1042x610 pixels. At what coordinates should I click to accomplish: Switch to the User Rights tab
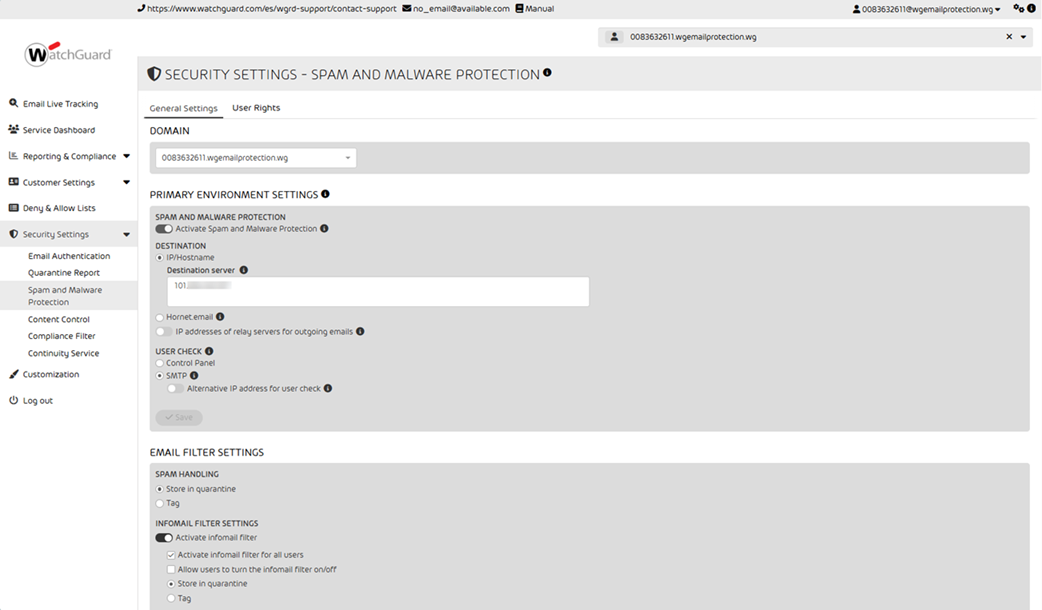pos(256,108)
